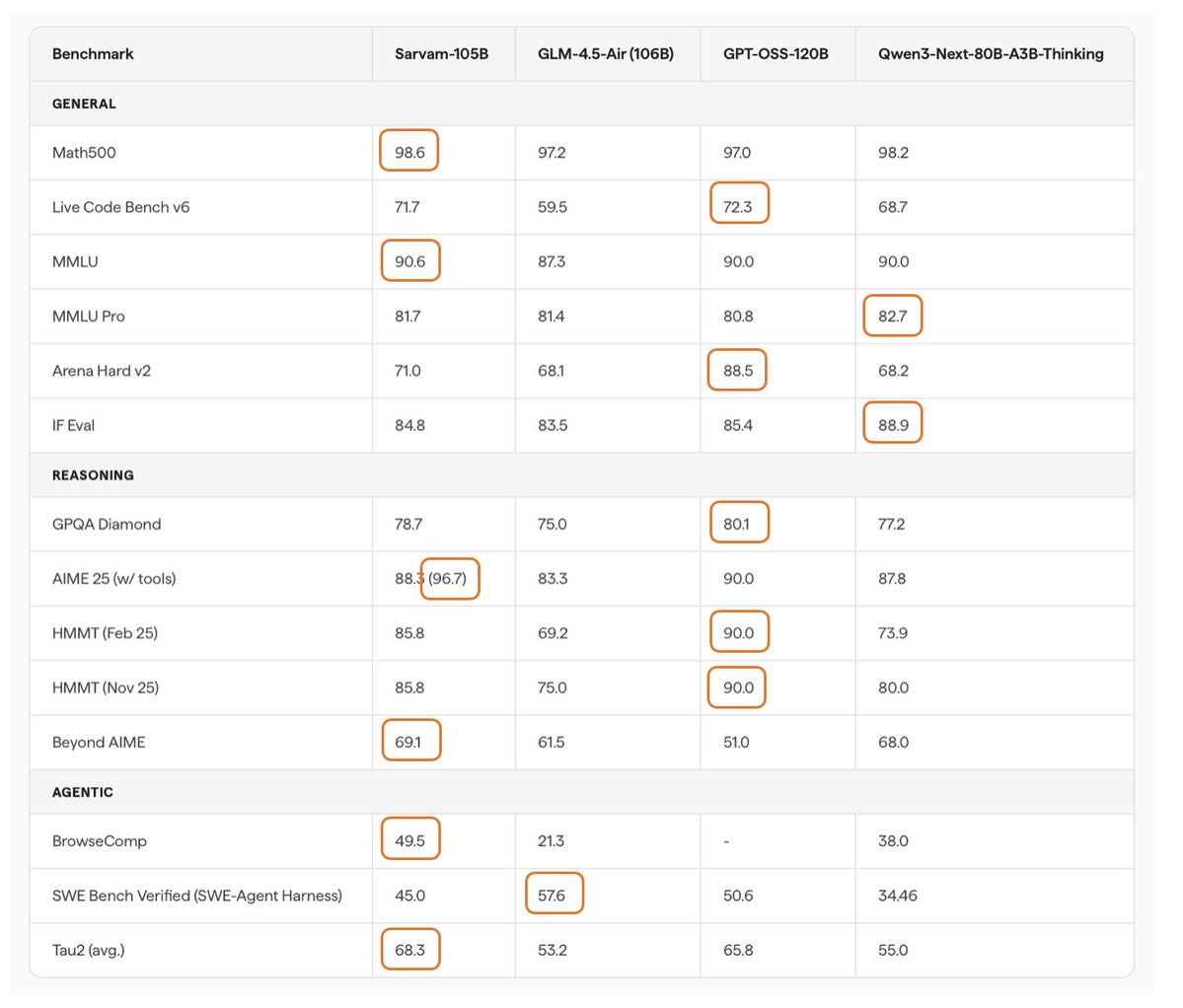Image resolution: width=1183 pixels, height=1008 pixels.
Task: Click the Sarvam-105B column header
Action: coord(441,54)
